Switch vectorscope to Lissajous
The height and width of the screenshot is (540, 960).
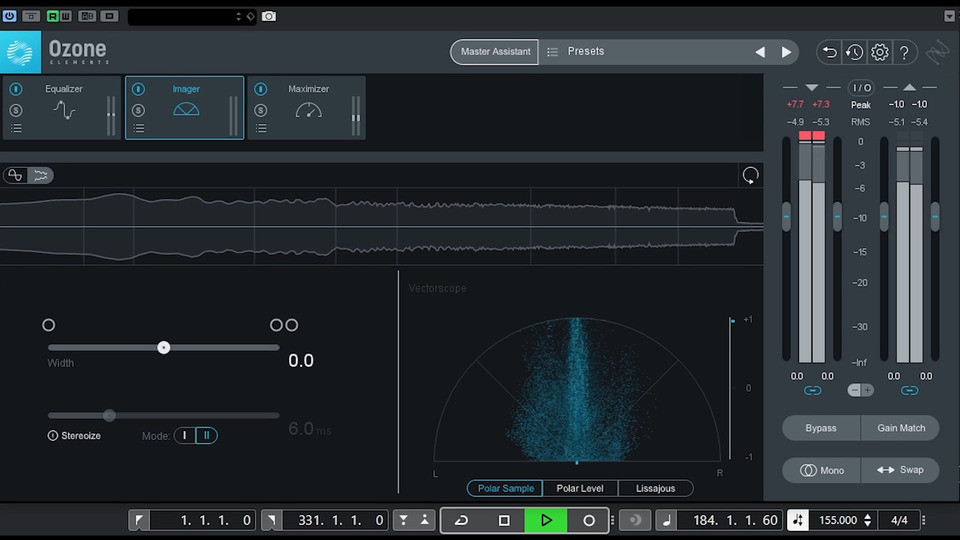655,488
